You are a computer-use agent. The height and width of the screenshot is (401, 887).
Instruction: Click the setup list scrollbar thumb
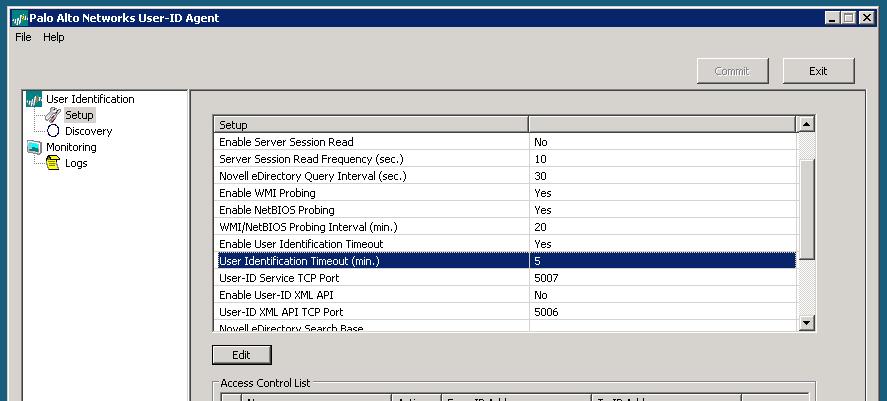click(806, 209)
